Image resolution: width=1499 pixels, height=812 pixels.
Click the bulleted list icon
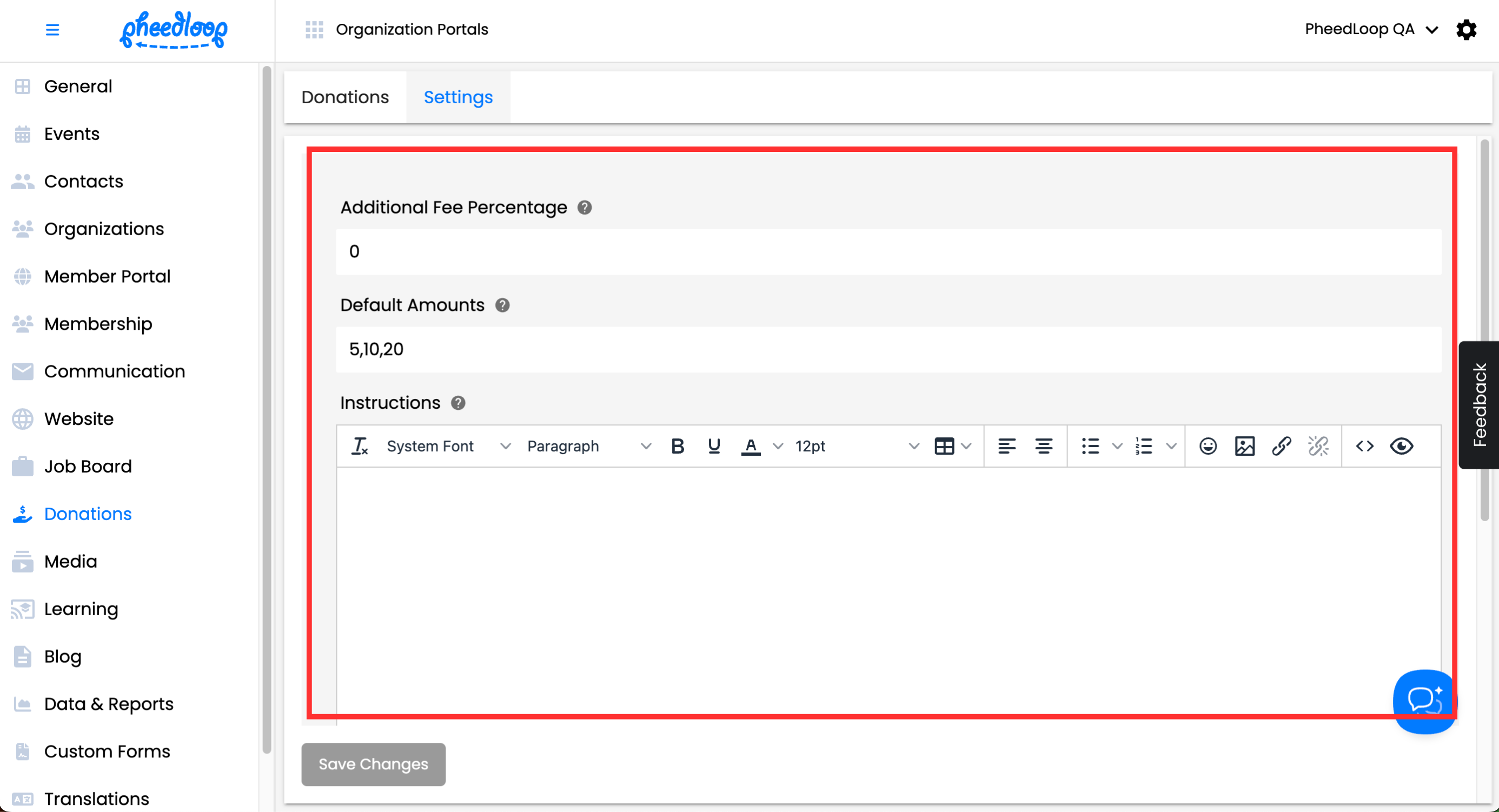click(x=1091, y=446)
